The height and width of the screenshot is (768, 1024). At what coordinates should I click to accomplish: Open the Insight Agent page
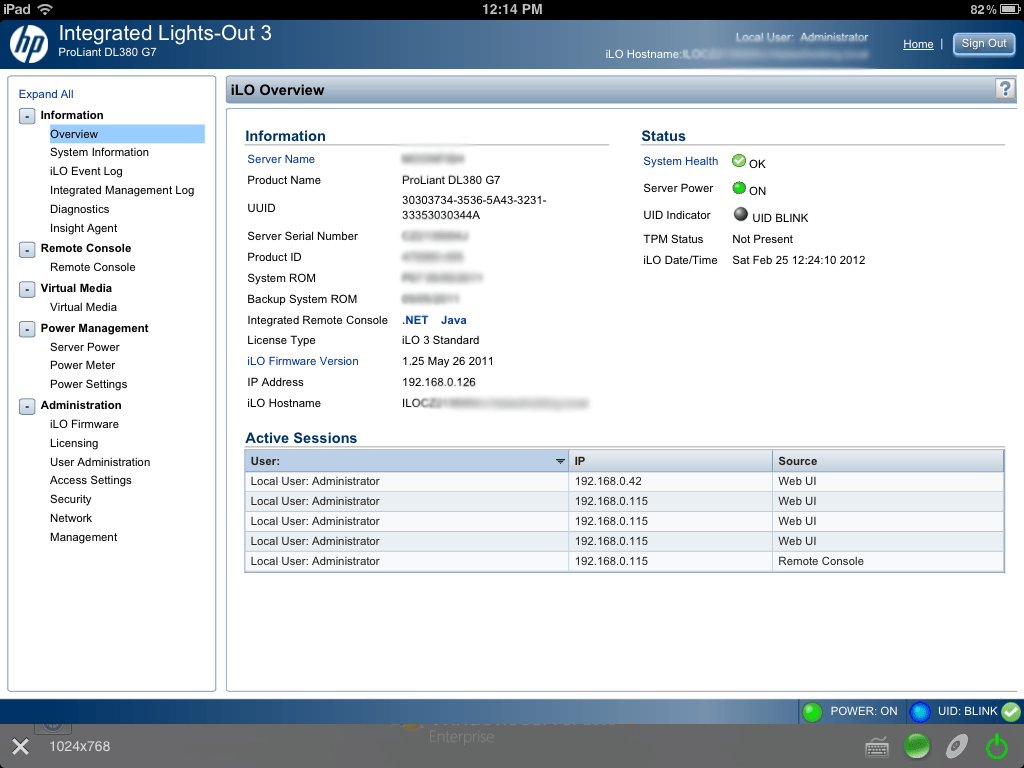point(84,228)
